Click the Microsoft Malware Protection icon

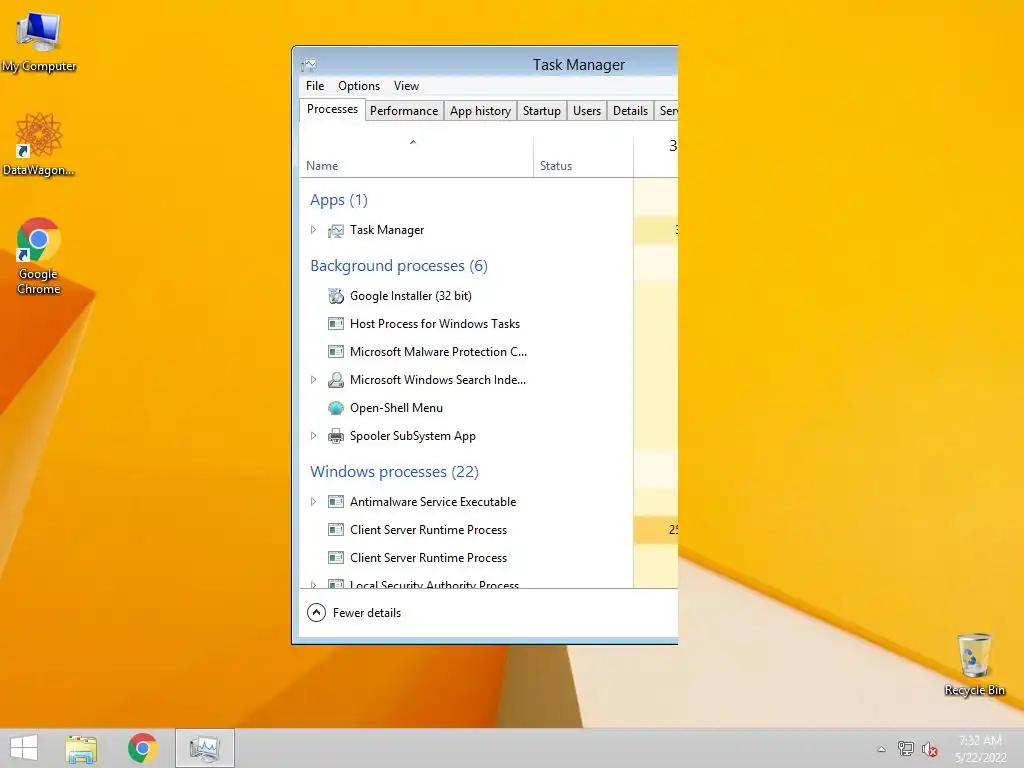336,352
